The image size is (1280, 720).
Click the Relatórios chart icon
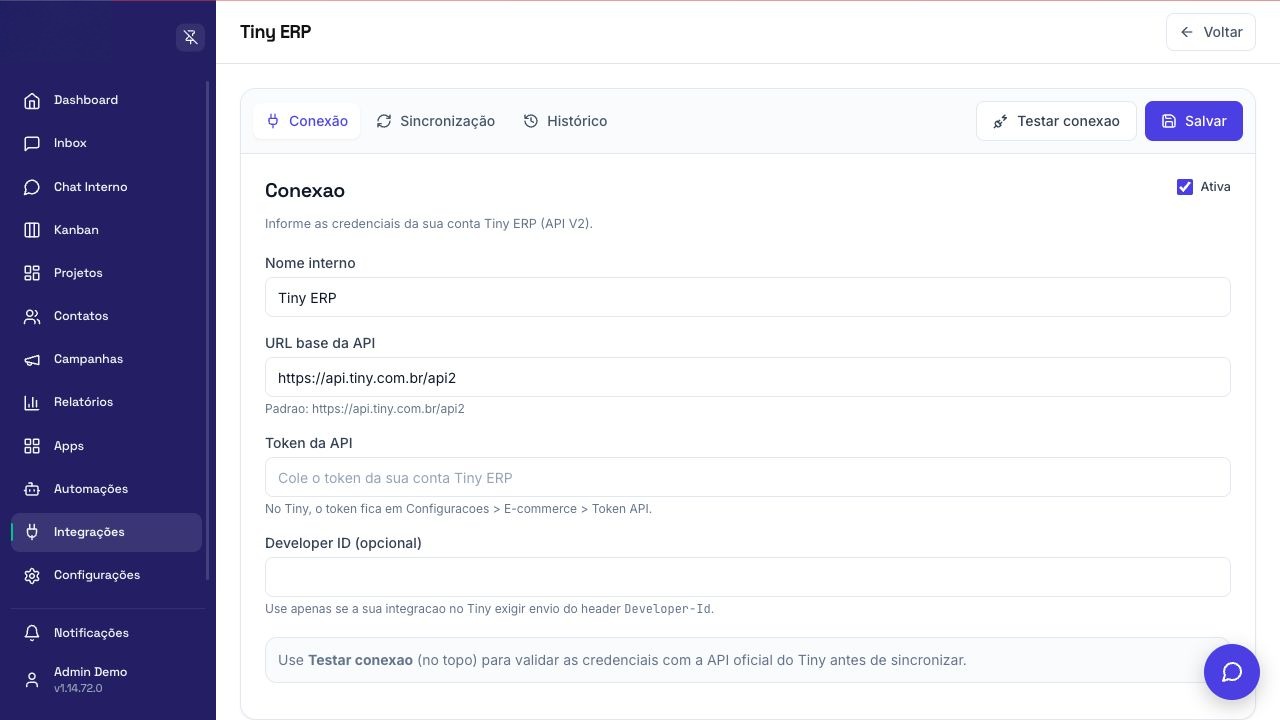pos(32,402)
